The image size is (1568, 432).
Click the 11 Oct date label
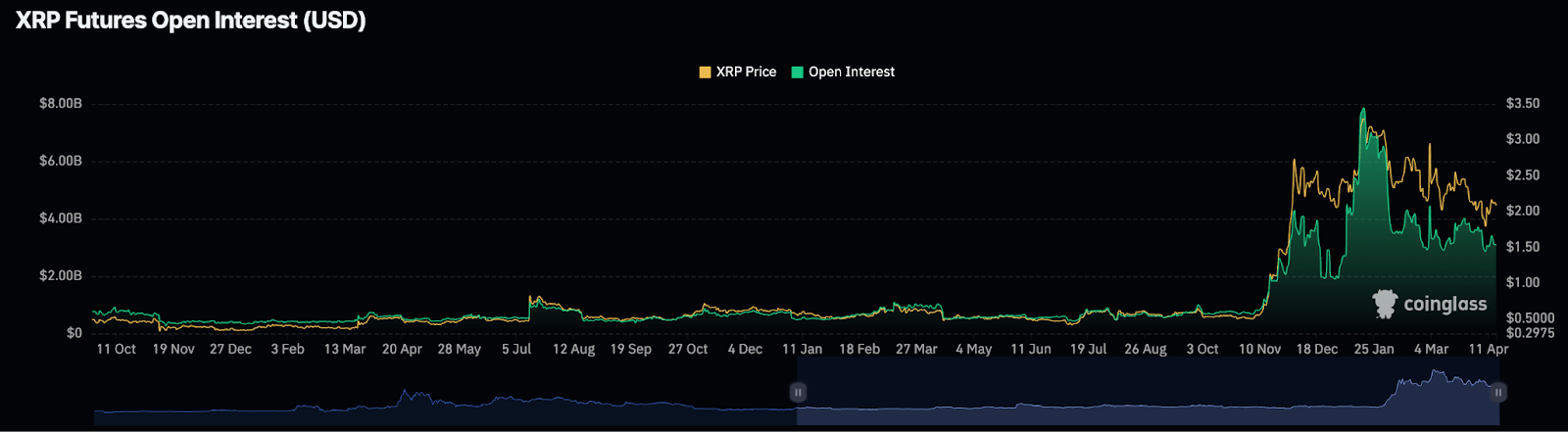[x=117, y=349]
